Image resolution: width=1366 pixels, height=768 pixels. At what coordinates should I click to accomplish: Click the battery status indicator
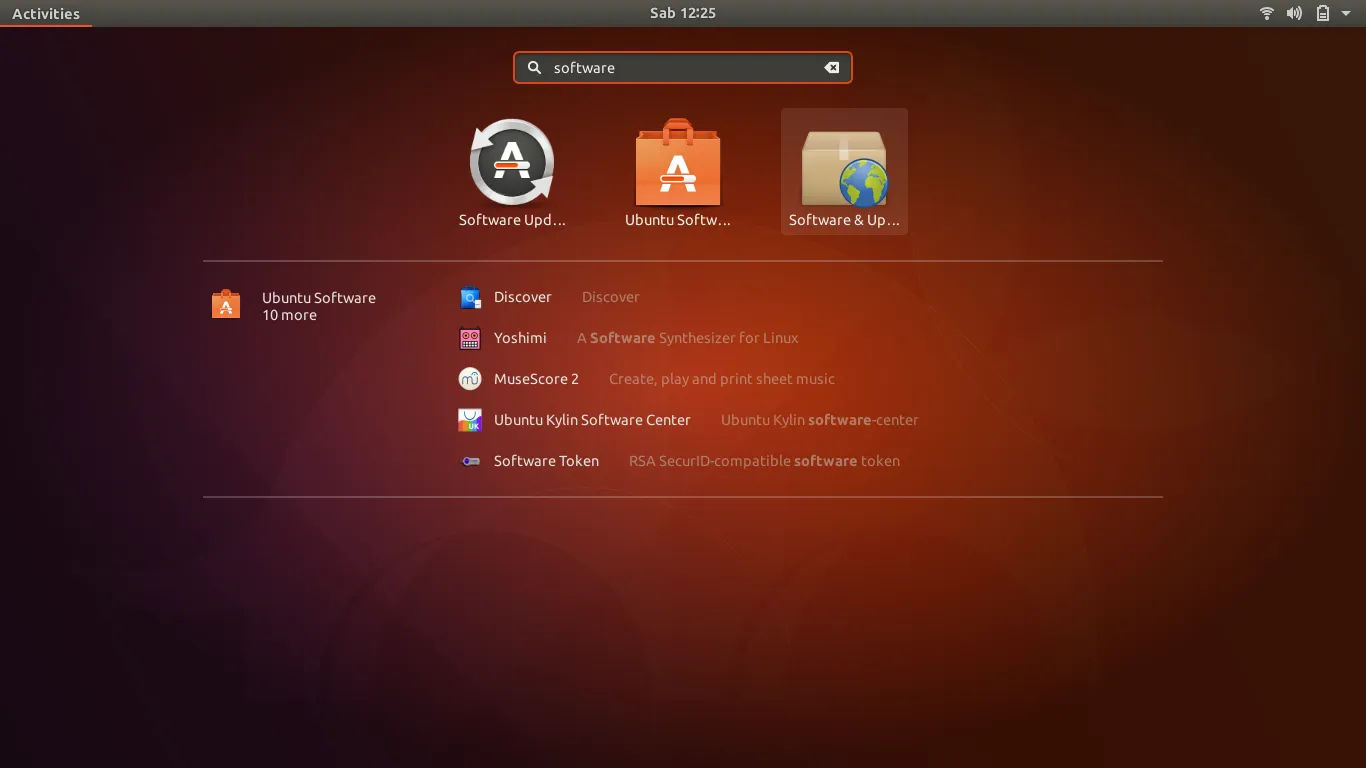click(x=1322, y=13)
